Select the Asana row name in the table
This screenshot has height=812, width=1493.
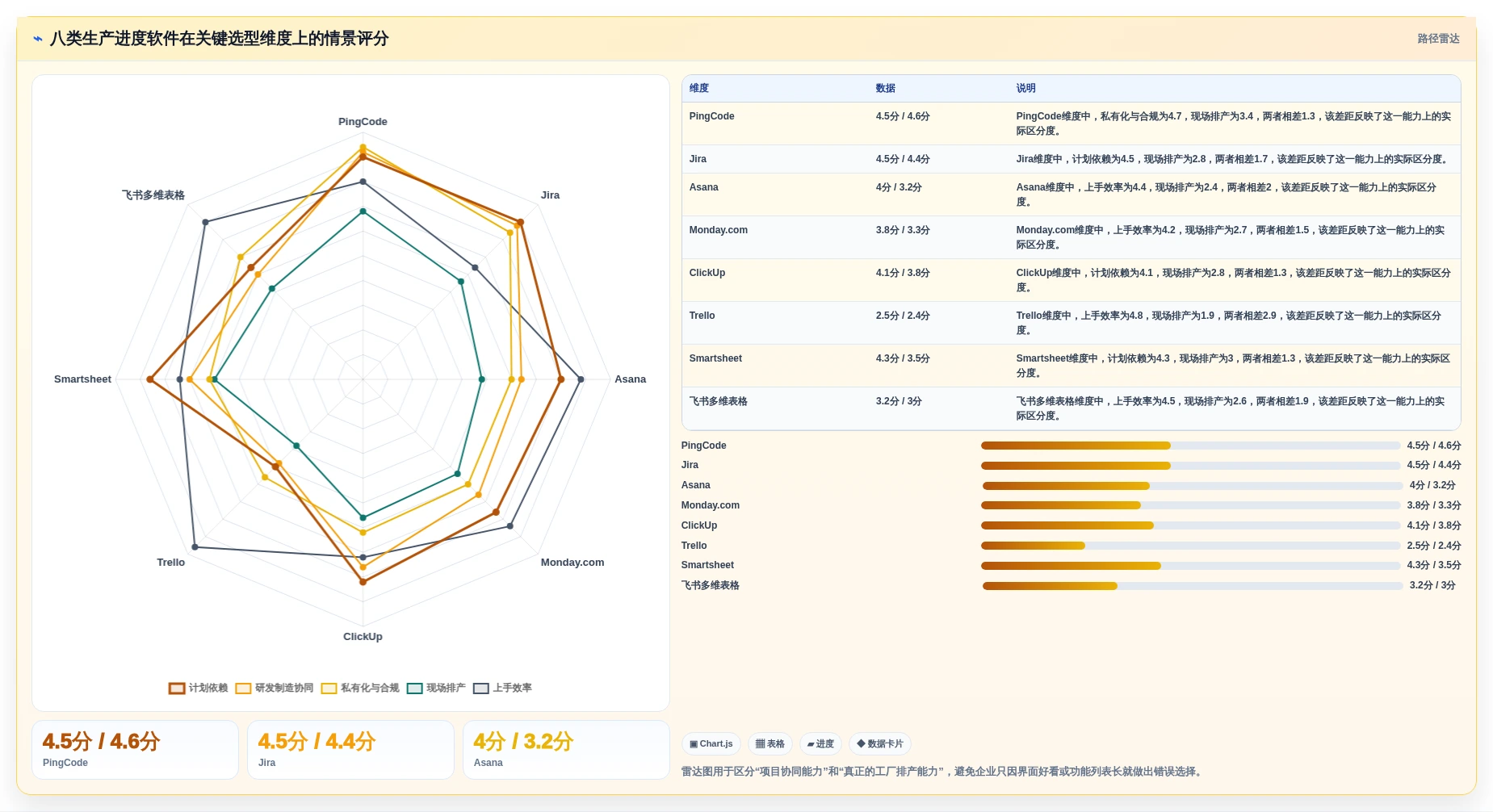(x=703, y=187)
